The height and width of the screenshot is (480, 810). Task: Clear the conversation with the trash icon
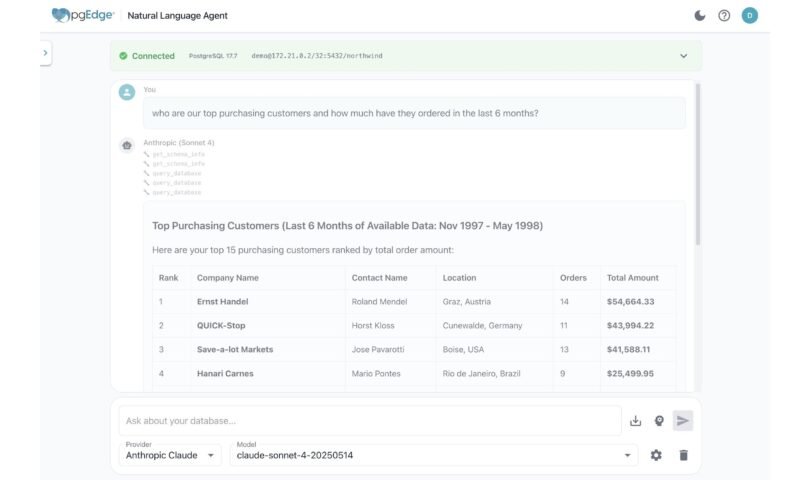684,455
